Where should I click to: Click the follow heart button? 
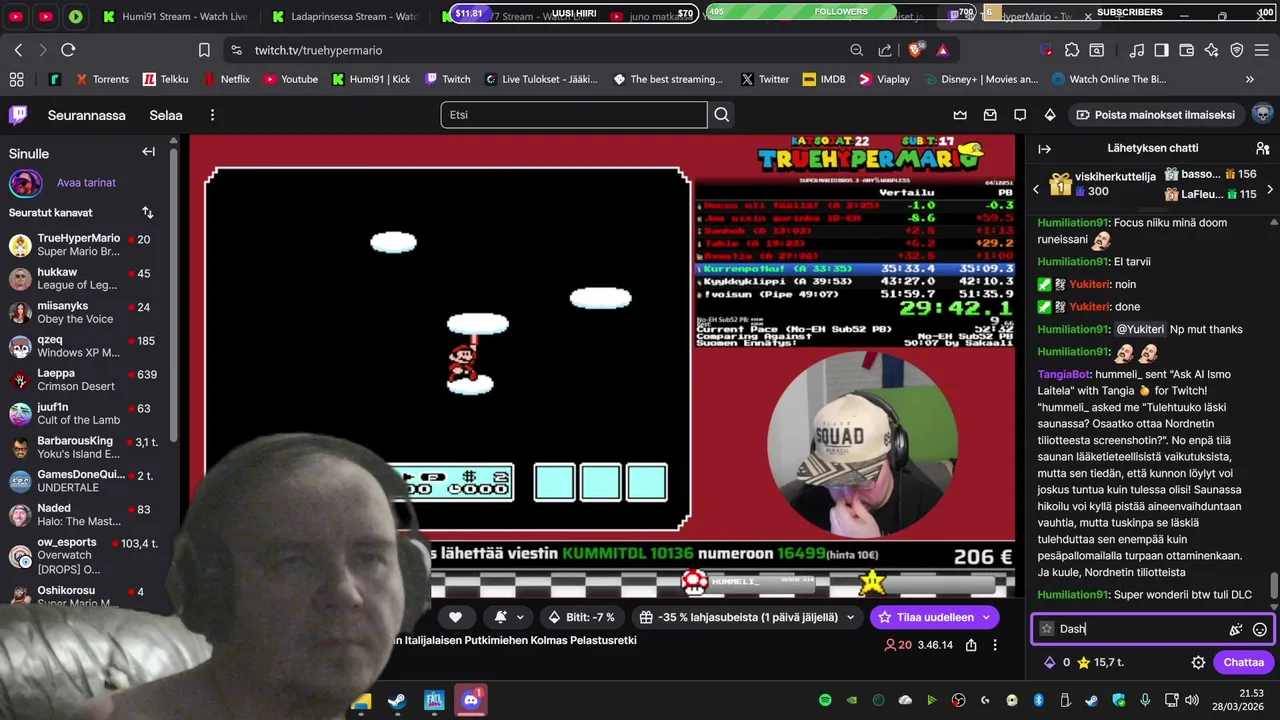click(455, 617)
